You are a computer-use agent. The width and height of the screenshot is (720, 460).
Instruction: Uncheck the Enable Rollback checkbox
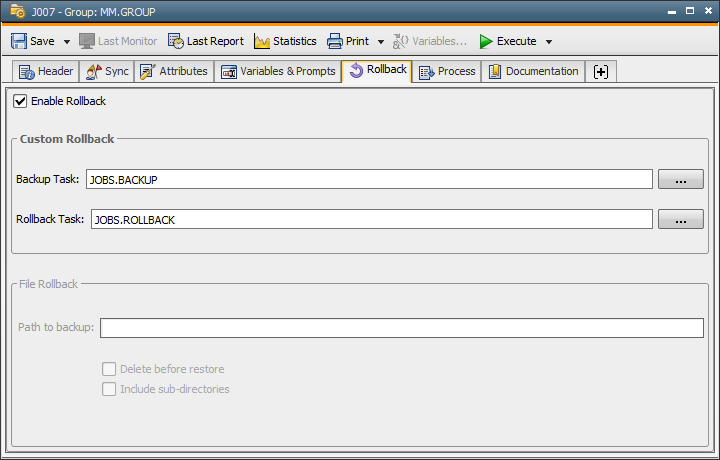pyautogui.click(x=20, y=101)
